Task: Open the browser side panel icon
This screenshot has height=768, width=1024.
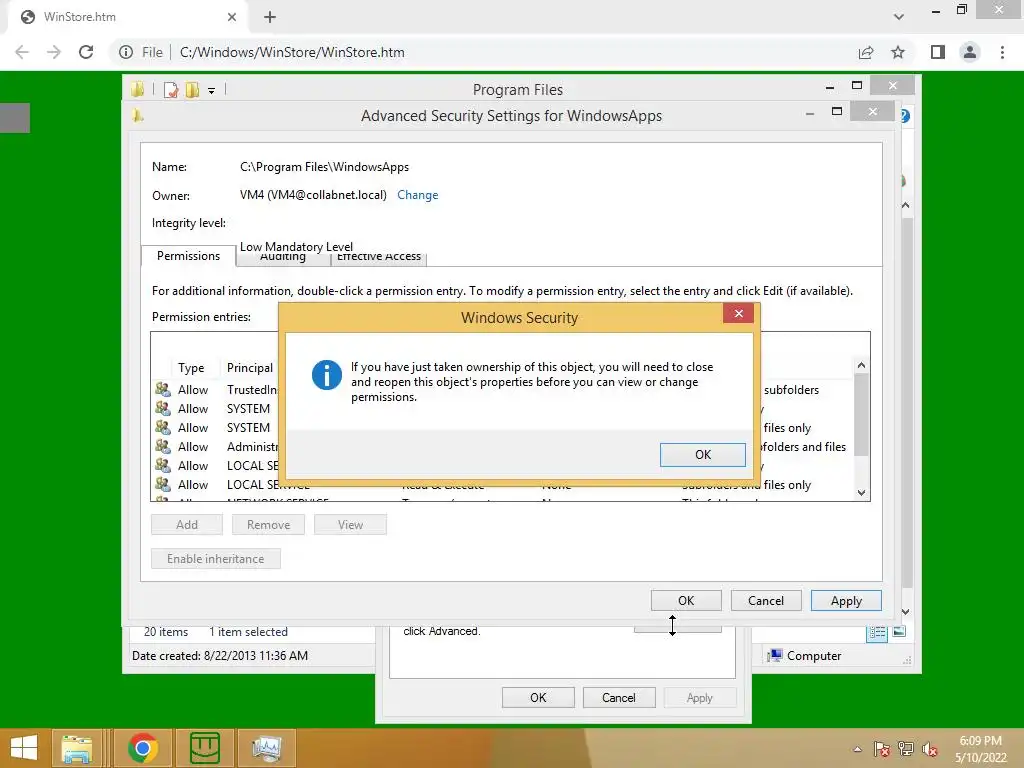Action: pyautogui.click(x=938, y=52)
